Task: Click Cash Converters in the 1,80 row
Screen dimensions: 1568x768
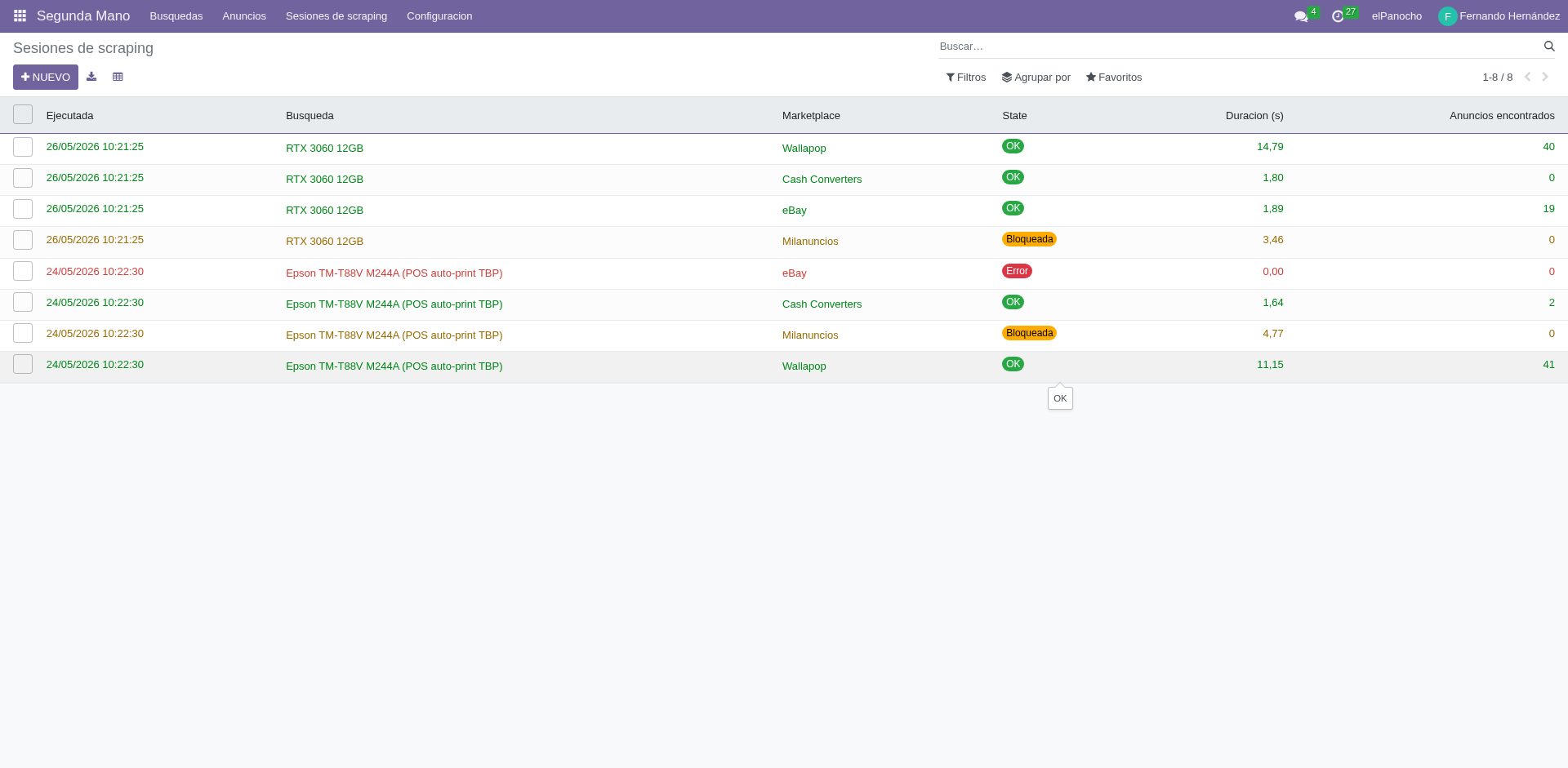Action: (822, 180)
